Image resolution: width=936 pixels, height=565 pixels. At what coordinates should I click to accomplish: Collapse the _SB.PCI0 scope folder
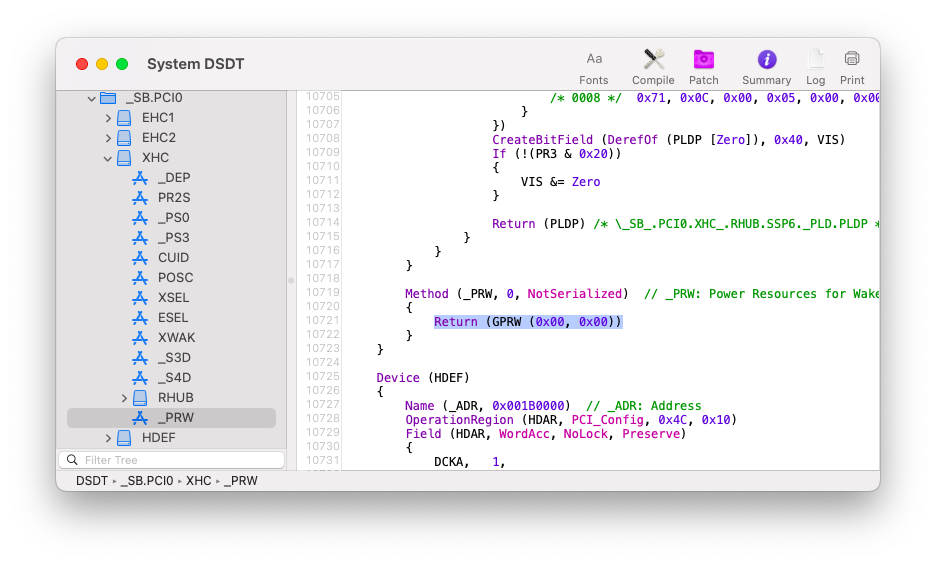(x=91, y=98)
